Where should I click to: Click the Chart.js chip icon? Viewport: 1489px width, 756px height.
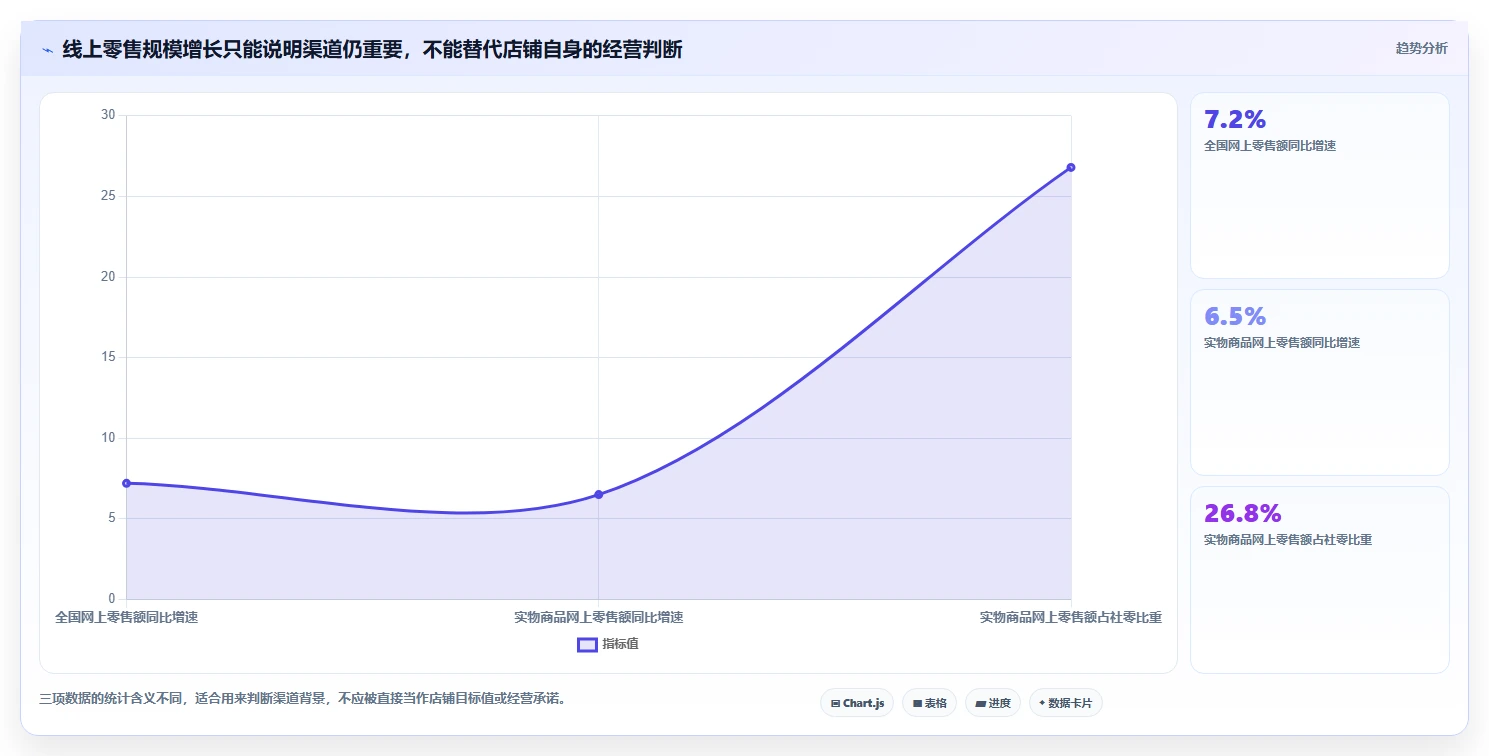[x=835, y=704]
